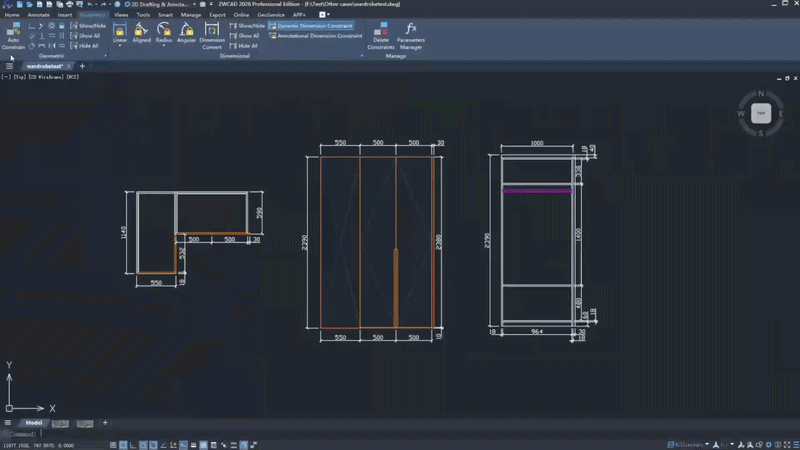Open Dimension Convert tool

click(x=212, y=36)
